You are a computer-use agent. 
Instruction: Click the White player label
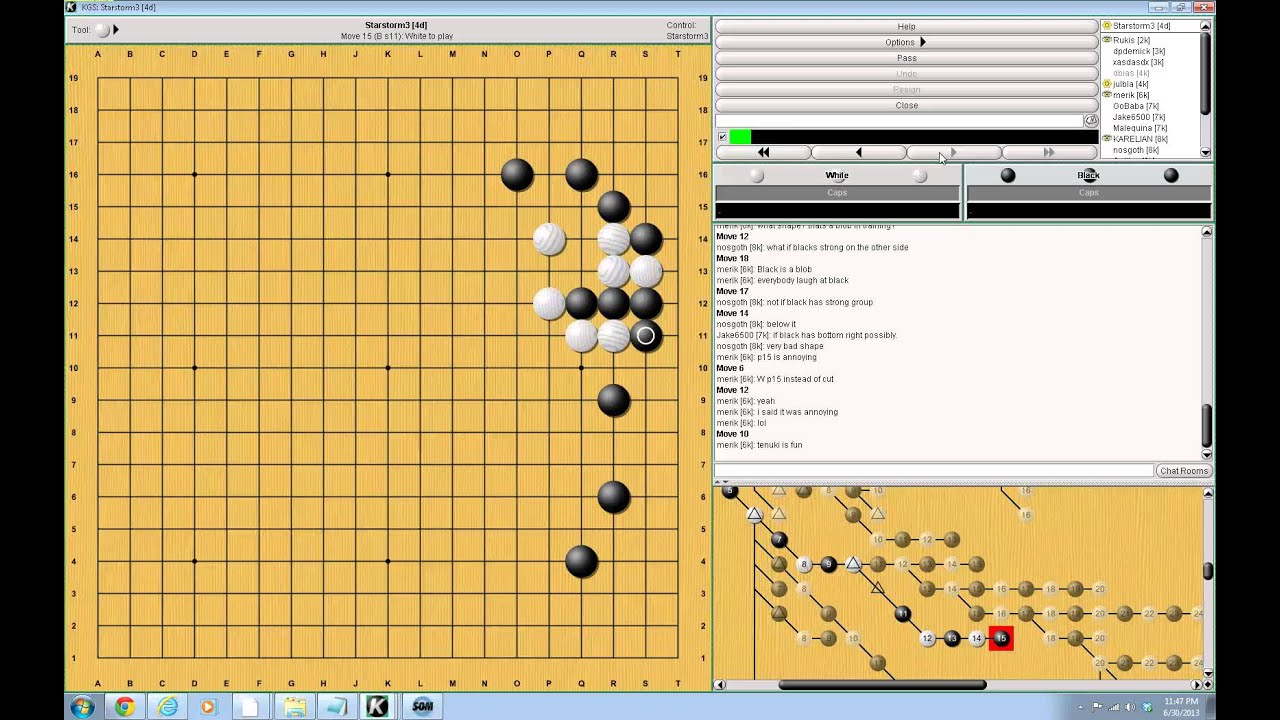click(x=837, y=175)
